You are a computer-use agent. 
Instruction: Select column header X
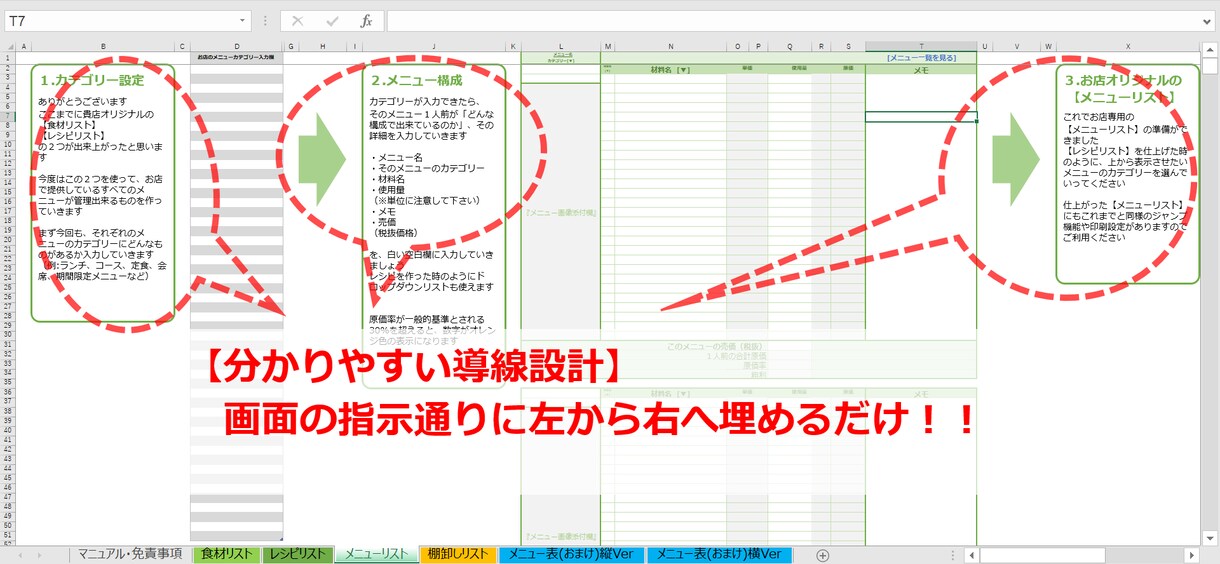[1128, 46]
